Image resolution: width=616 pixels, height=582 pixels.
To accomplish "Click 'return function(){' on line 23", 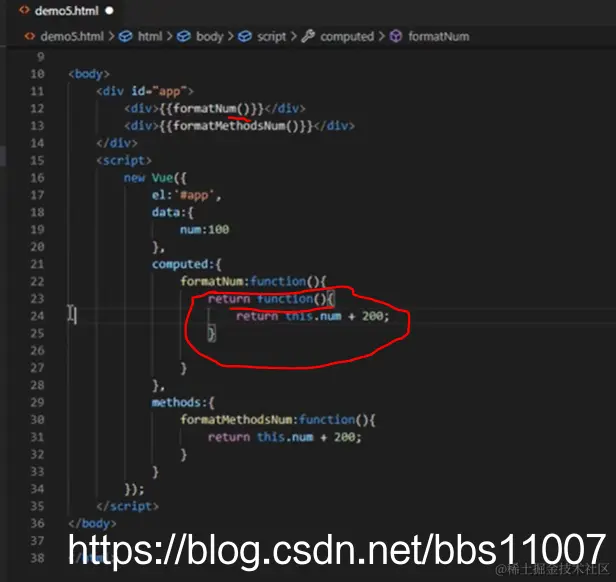I will [271, 299].
